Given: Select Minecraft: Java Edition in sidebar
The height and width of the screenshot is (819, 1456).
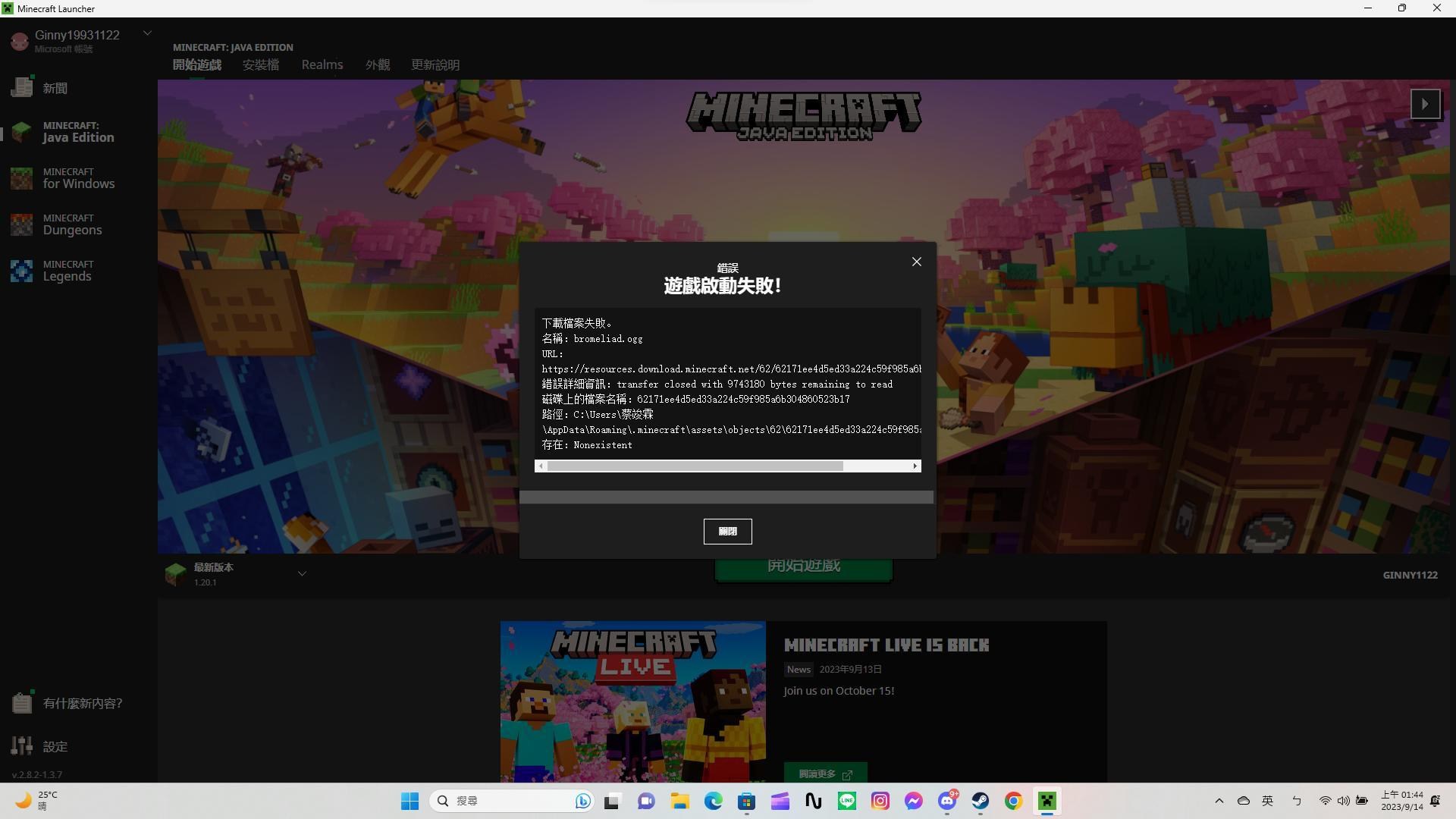Looking at the screenshot, I should coord(72,131).
